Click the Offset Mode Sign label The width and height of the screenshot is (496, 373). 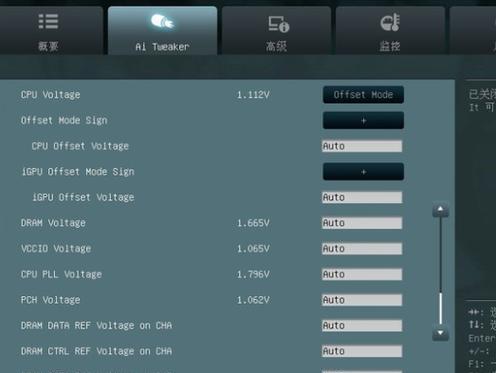coord(64,120)
